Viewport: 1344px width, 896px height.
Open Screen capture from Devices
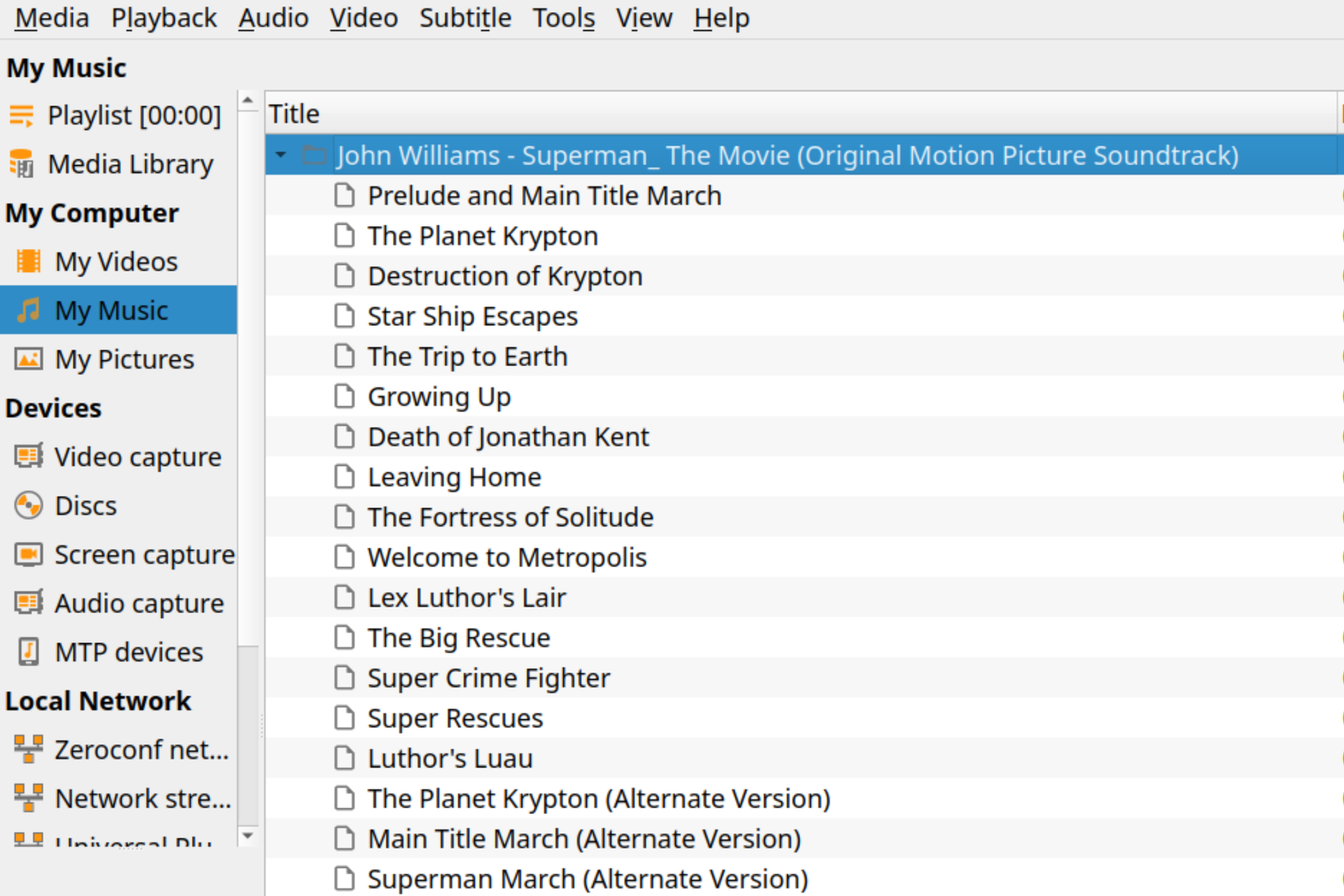coord(29,554)
